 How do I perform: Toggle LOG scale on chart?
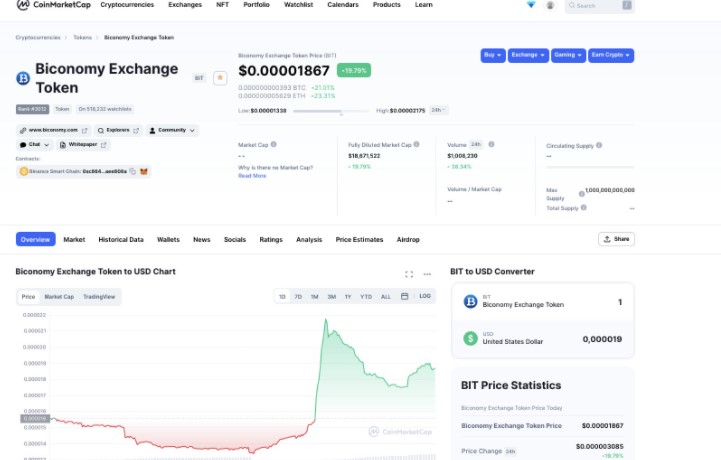425,296
